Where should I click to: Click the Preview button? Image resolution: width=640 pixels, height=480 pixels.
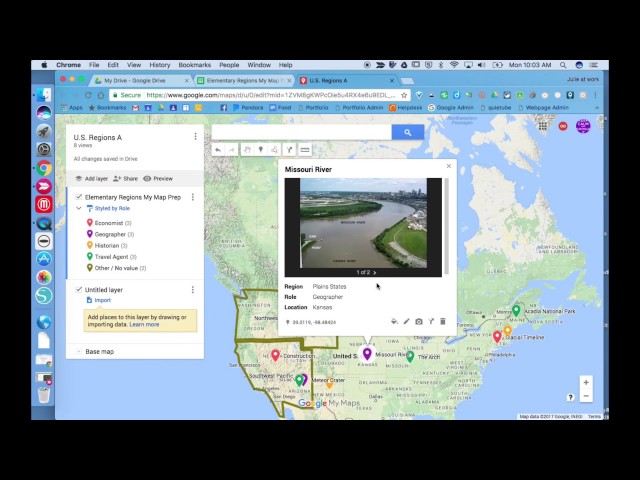[x=158, y=178]
